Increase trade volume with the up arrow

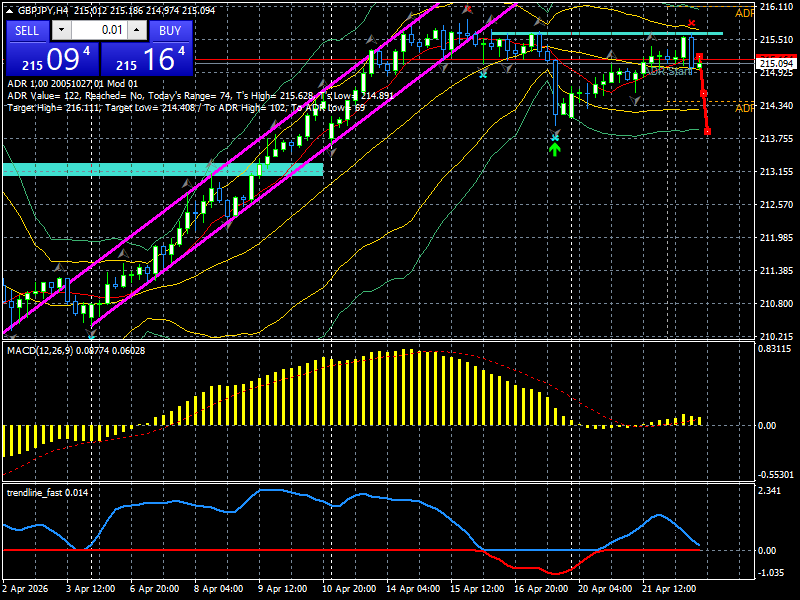[x=137, y=31]
